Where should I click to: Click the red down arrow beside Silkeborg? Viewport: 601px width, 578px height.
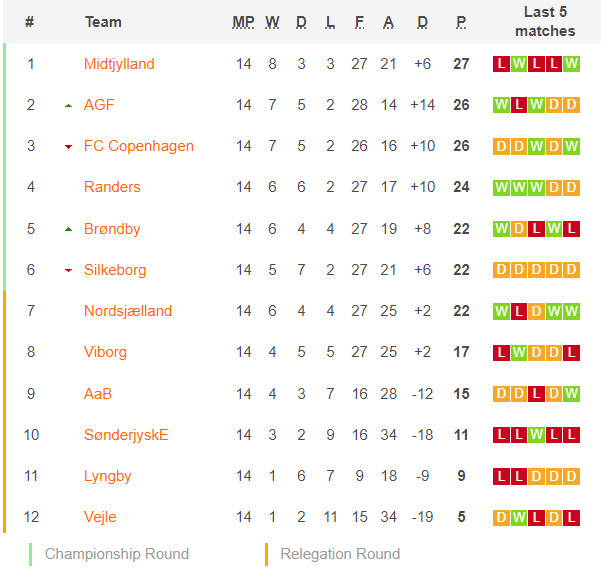pyautogui.click(x=68, y=271)
